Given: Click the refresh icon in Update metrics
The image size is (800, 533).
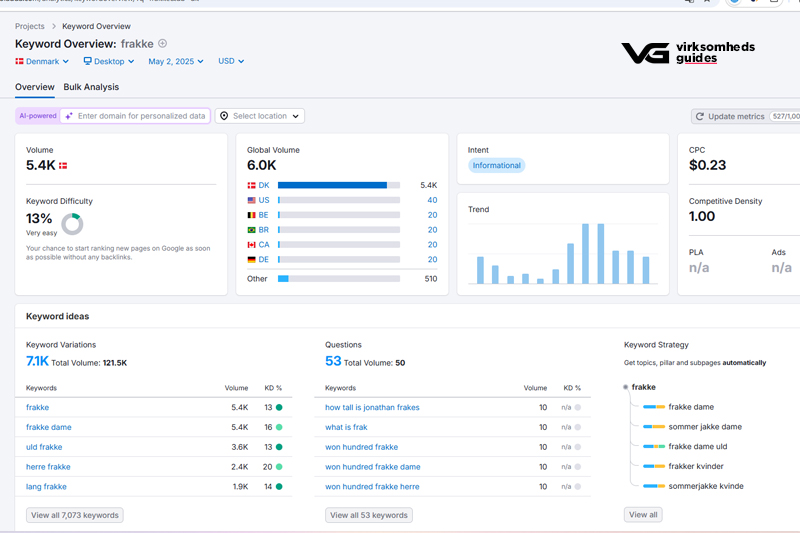Looking at the screenshot, I should (700, 116).
